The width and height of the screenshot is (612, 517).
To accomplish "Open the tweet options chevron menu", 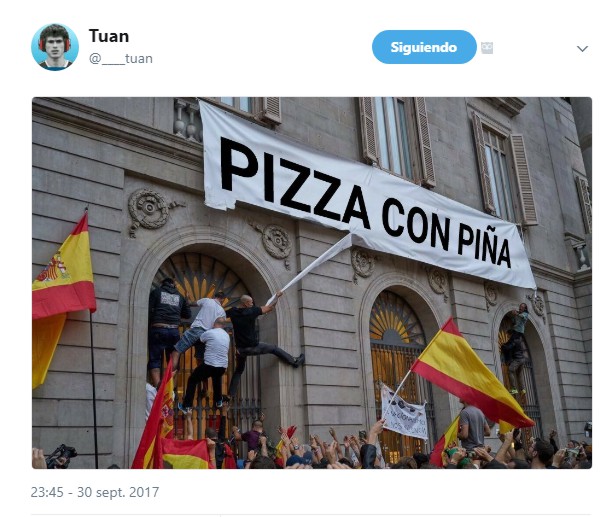I will (x=582, y=49).
